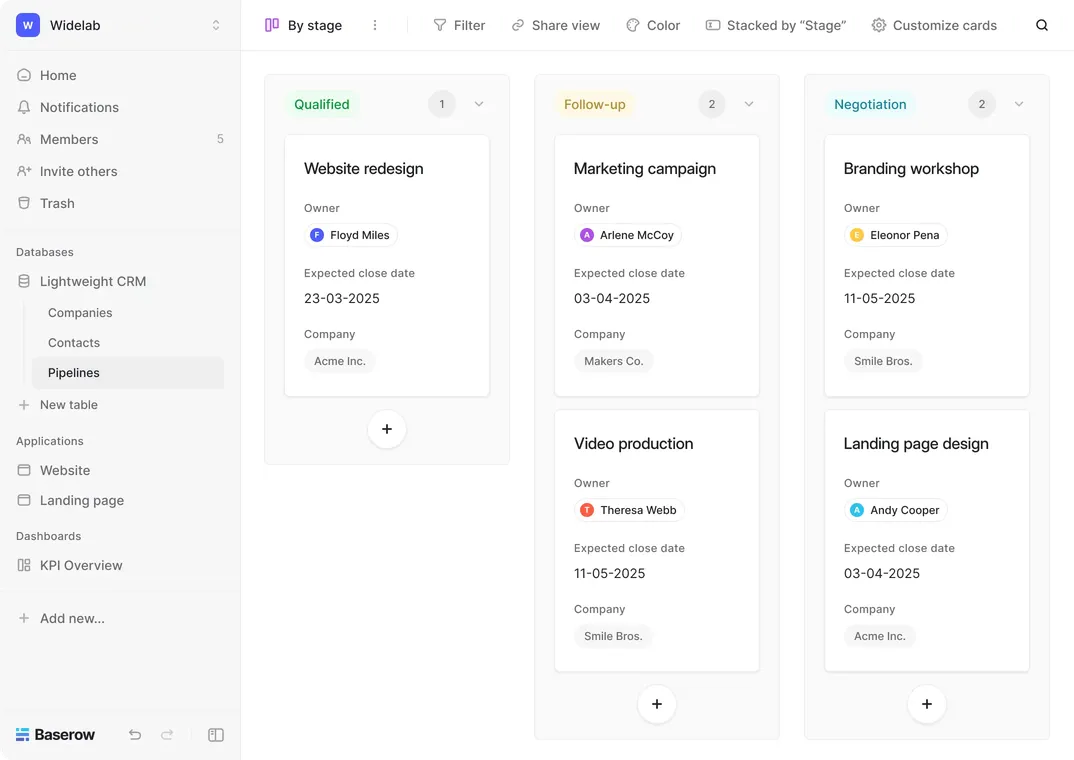Open view options three-dot menu
The image size is (1074, 760).
(x=375, y=25)
